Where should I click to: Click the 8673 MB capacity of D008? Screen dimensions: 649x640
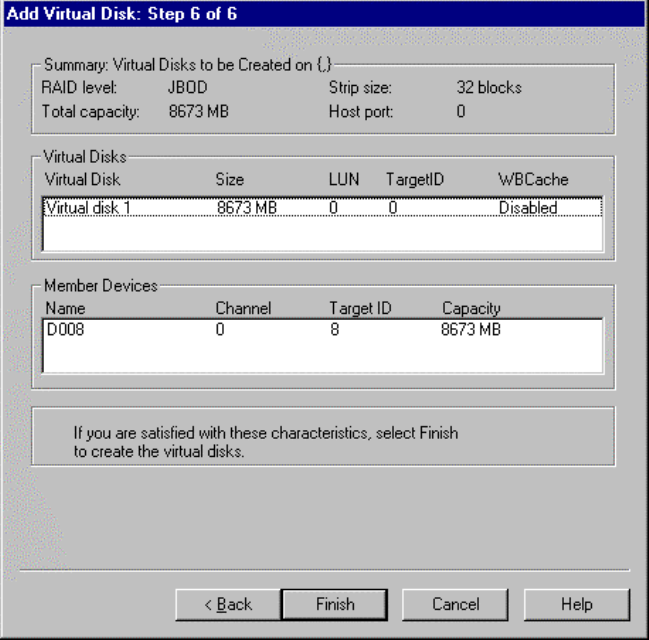point(471,330)
